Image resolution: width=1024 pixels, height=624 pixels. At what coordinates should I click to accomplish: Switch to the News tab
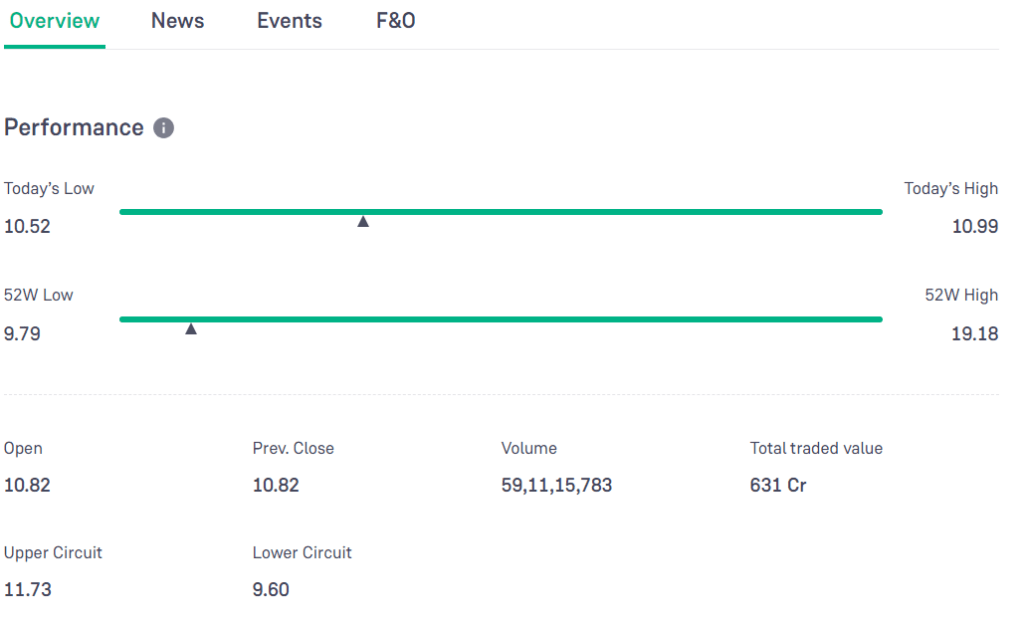177,21
